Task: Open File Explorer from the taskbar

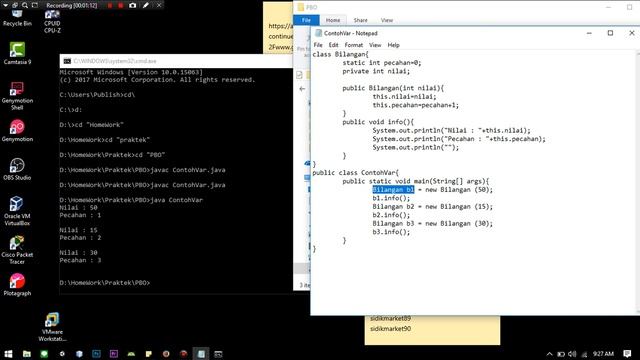Action: 27,354
